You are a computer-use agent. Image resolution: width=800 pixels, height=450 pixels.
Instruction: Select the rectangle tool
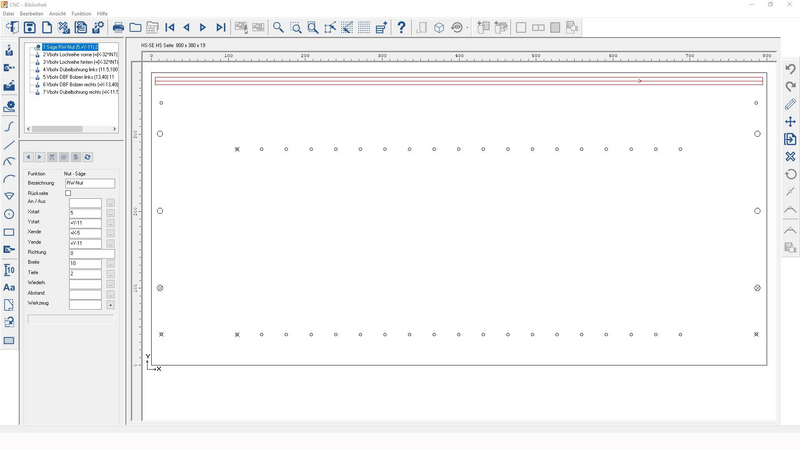9,233
